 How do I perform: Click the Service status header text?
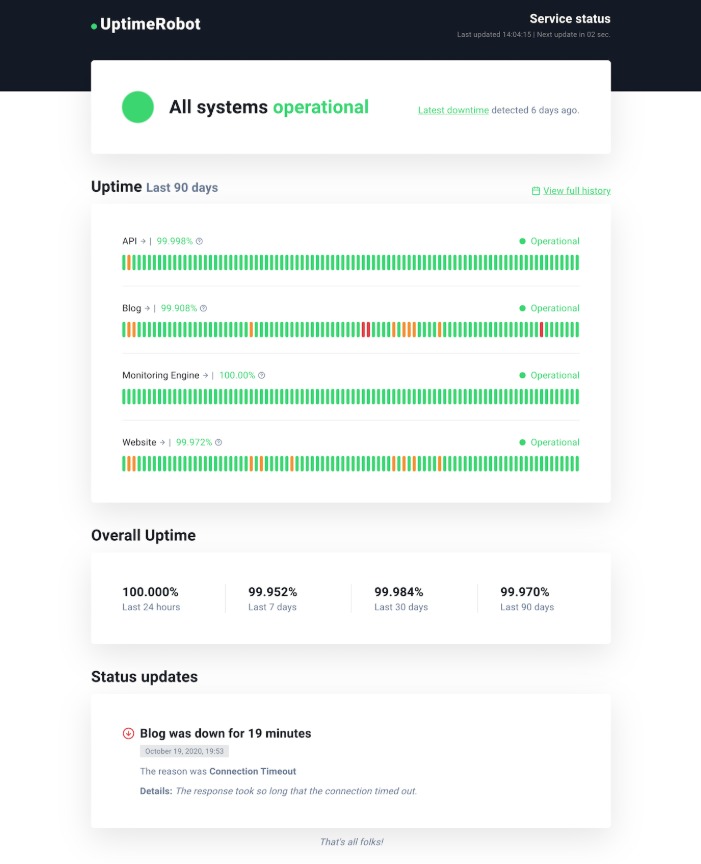(x=570, y=18)
